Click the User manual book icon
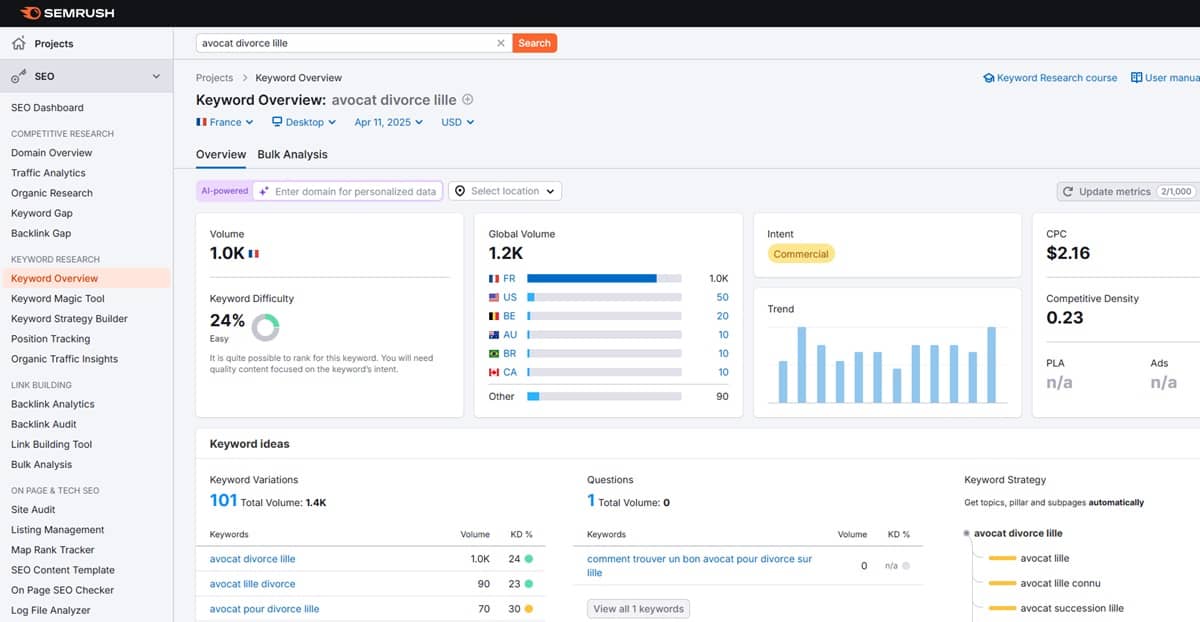The image size is (1200, 622). [1136, 77]
